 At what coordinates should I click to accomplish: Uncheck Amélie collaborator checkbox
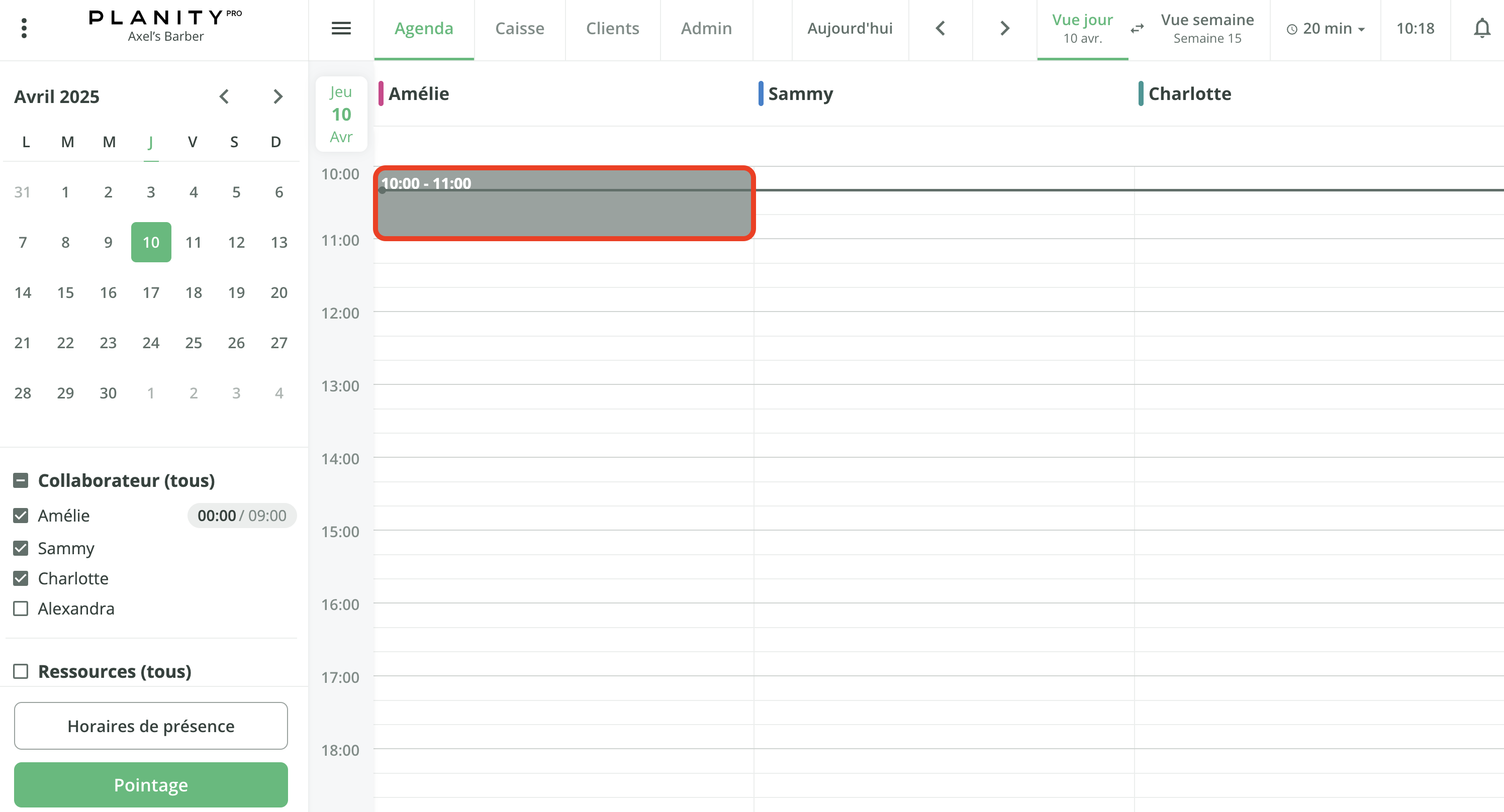pos(21,516)
